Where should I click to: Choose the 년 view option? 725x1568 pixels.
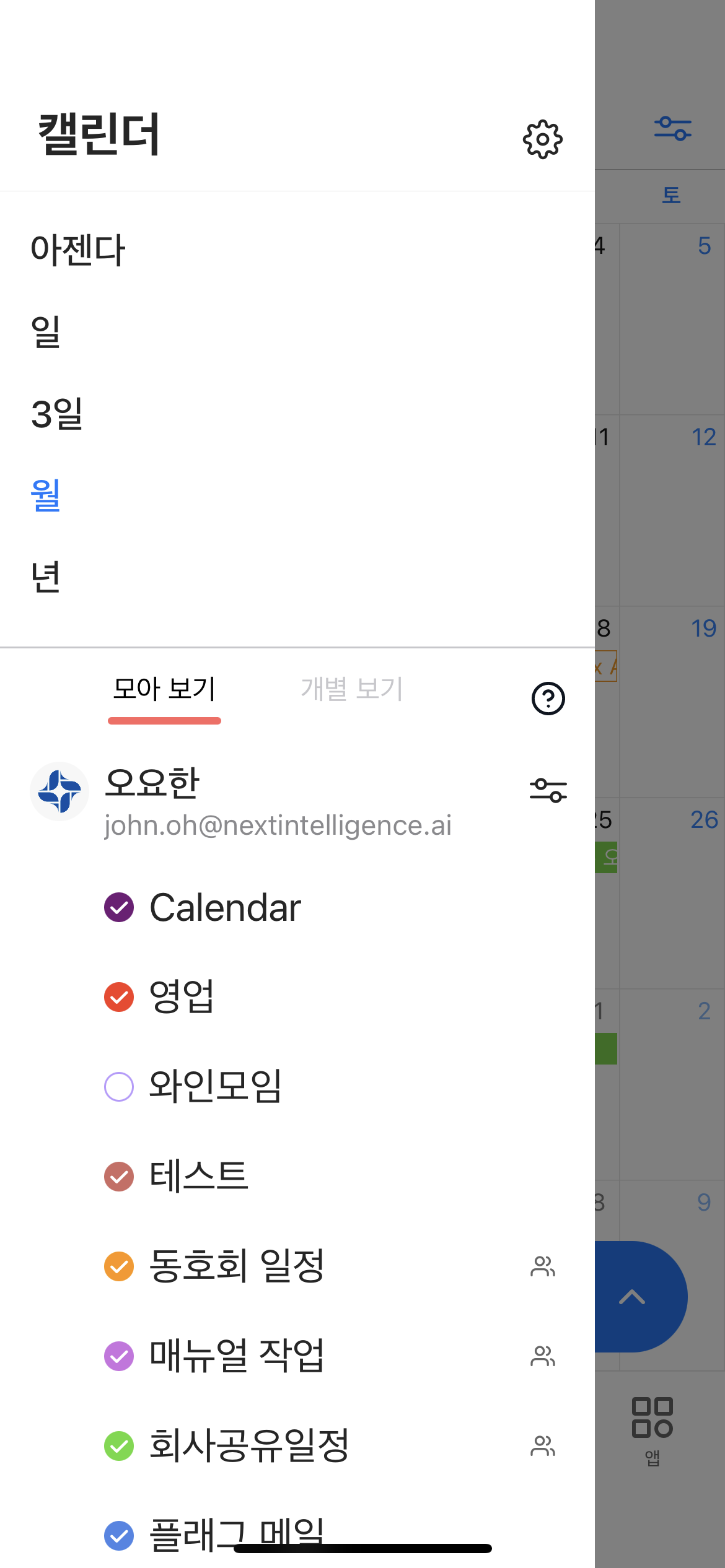pos(45,577)
